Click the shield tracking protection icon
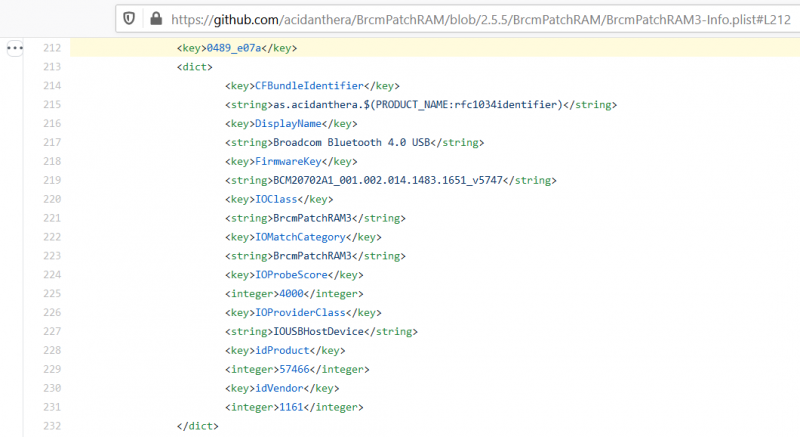The image size is (800, 437). click(x=129, y=19)
